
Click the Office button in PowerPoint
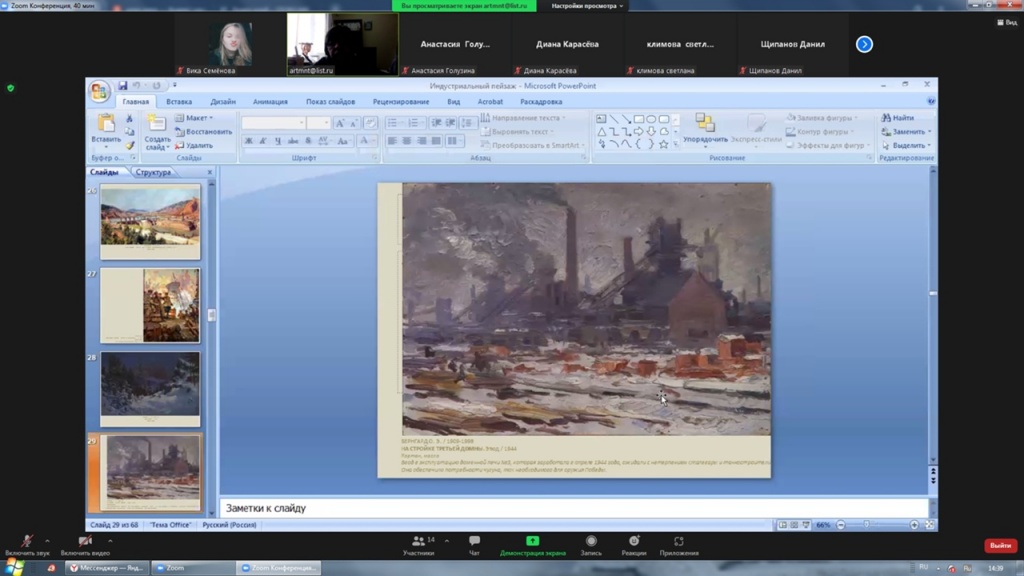(x=99, y=92)
